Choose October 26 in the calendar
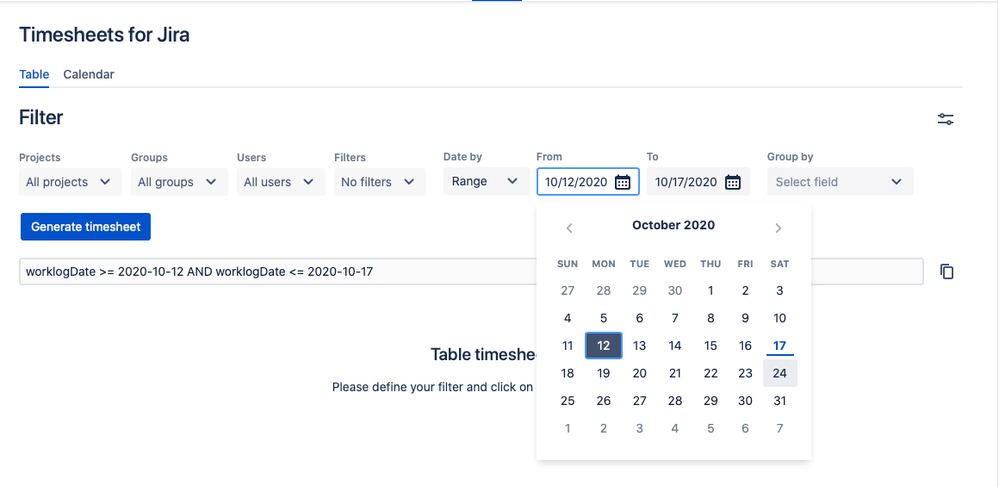 [x=603, y=401]
